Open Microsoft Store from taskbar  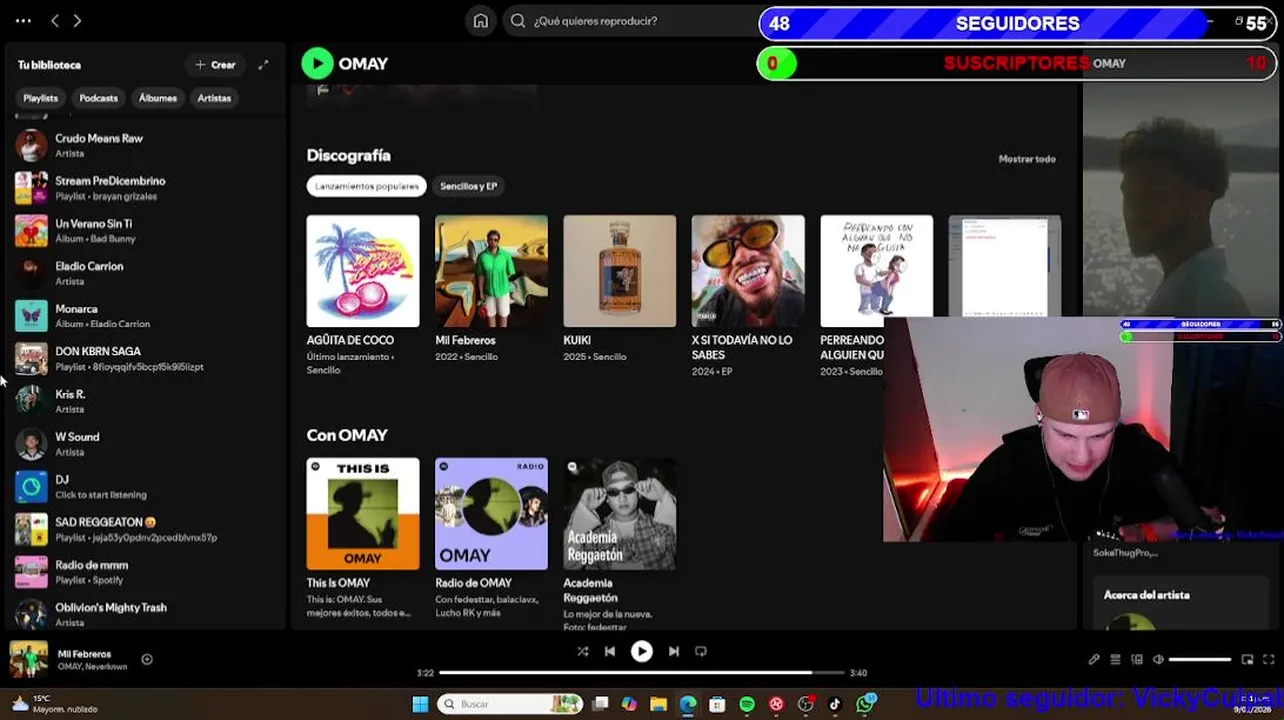717,704
